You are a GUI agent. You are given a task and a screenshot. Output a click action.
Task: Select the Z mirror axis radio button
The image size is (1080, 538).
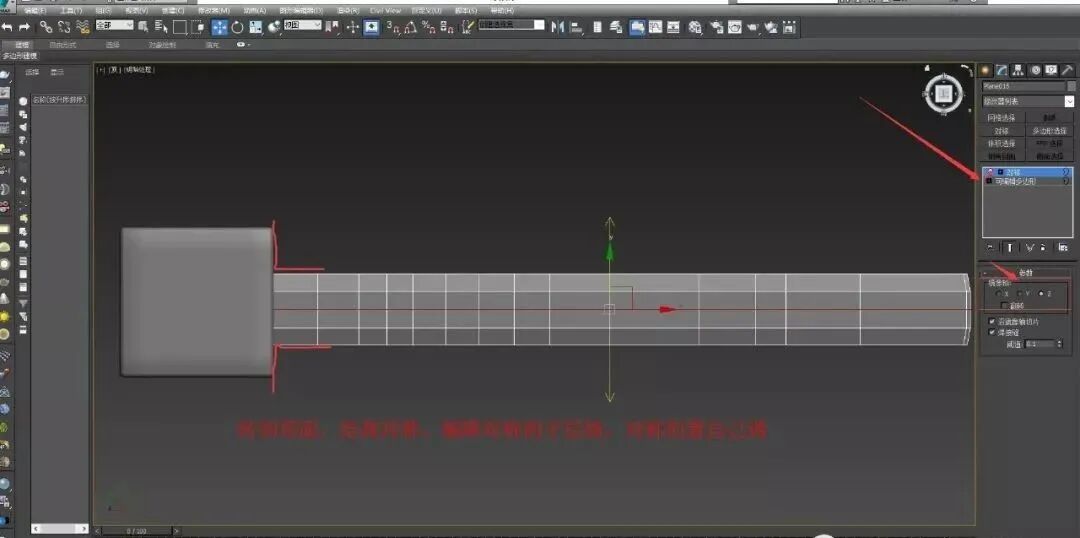(x=1041, y=294)
